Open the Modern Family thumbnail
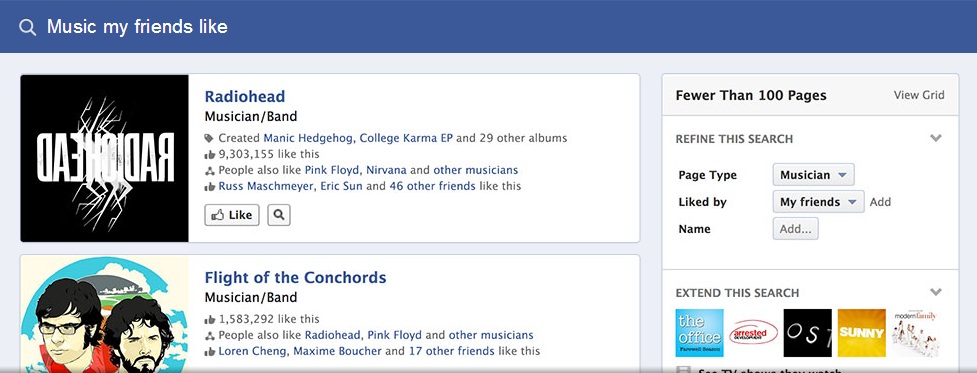The height and width of the screenshot is (373, 977). pyautogui.click(x=916, y=333)
